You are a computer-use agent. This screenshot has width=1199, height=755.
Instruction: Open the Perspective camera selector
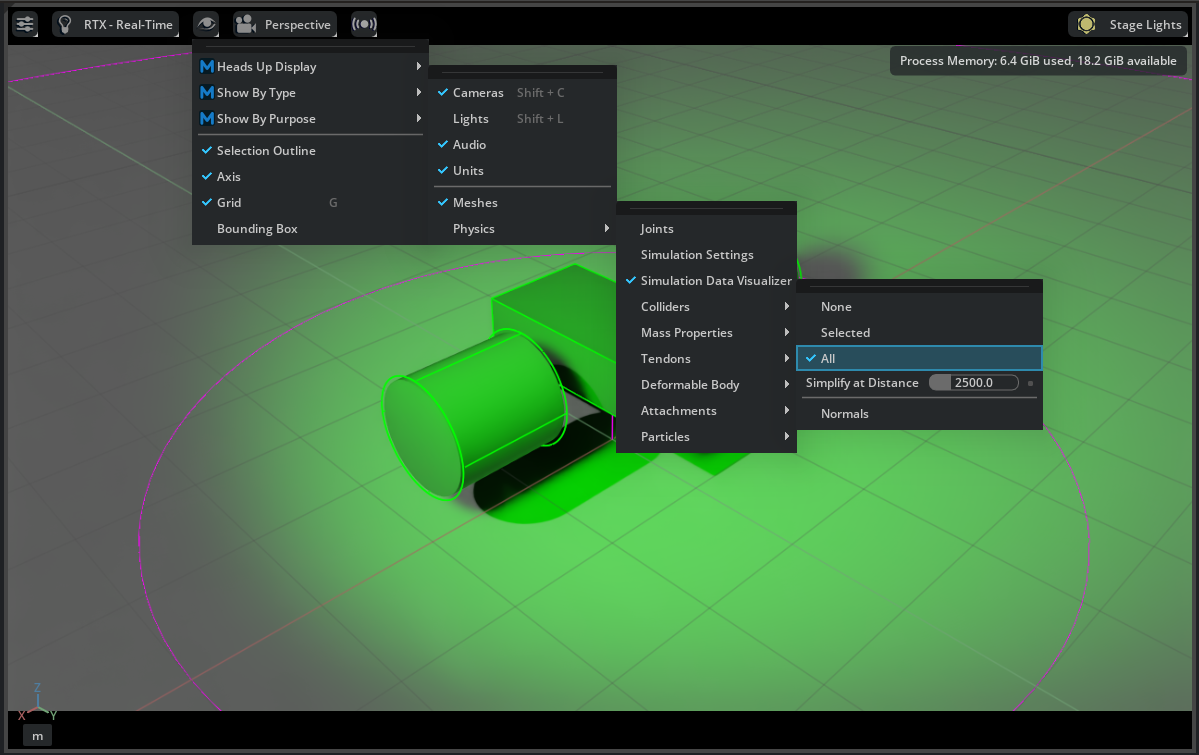coord(285,24)
